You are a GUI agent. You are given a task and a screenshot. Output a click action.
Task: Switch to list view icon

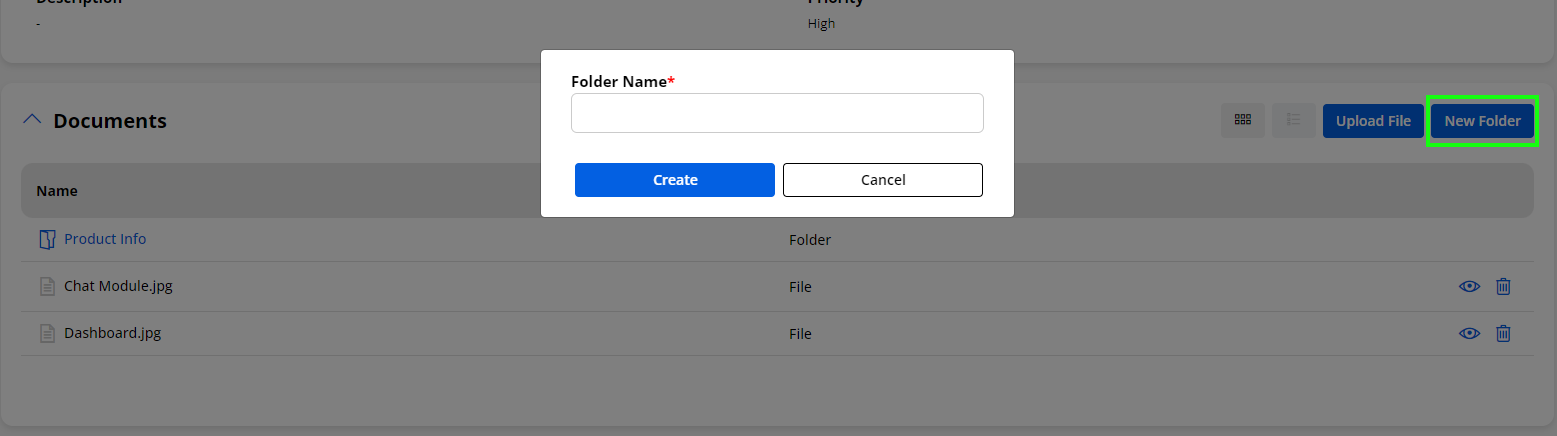coord(1293,121)
